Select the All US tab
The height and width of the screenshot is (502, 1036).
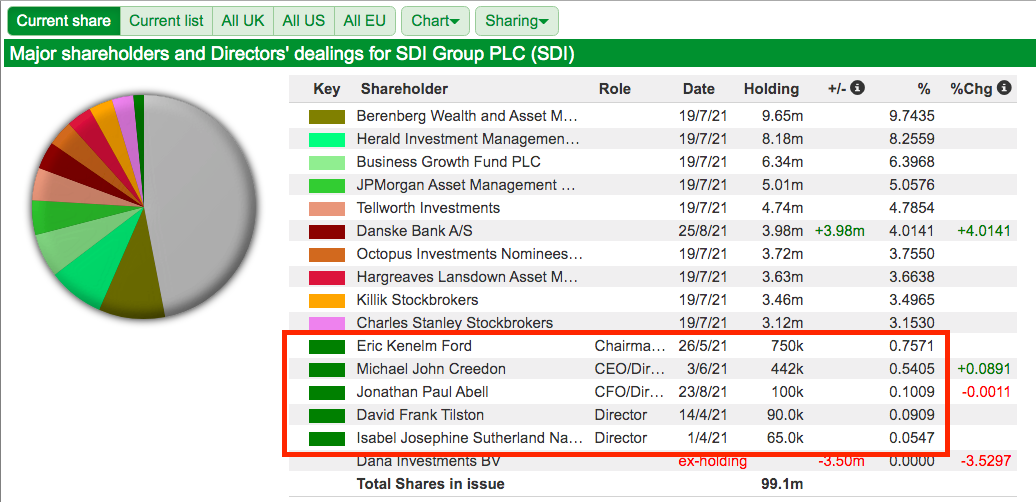coord(304,20)
